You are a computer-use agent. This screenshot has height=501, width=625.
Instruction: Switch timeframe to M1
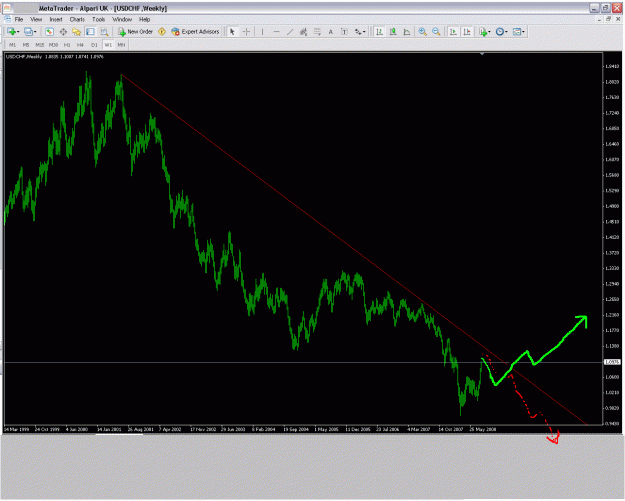12,45
